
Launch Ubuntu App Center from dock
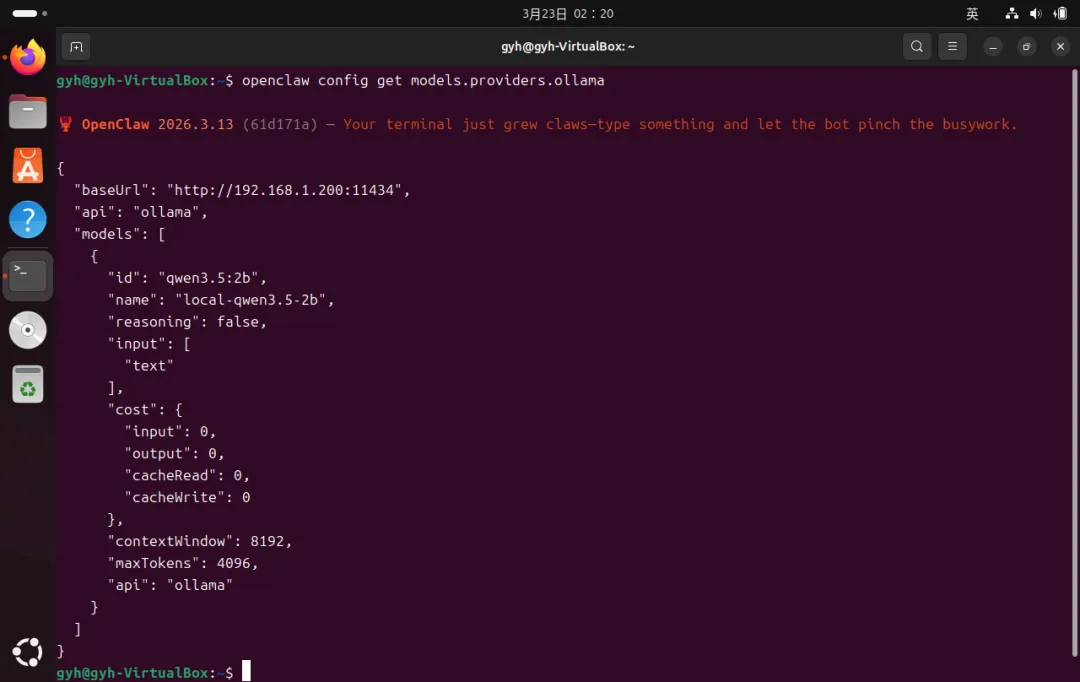[28, 166]
